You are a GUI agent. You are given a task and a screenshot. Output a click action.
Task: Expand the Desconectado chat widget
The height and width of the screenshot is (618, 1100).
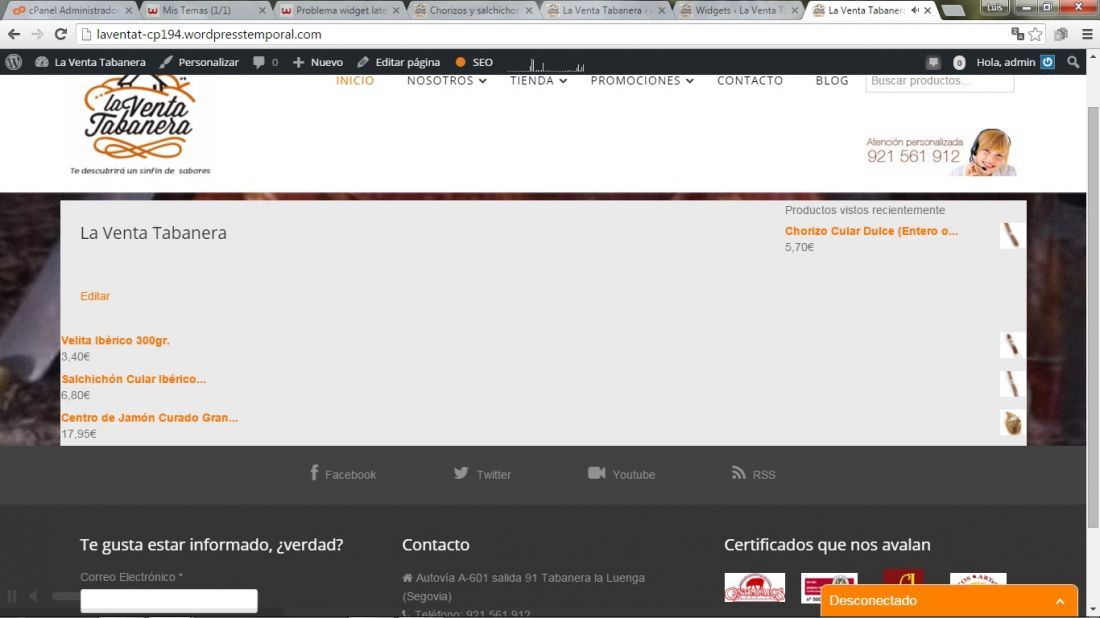pyautogui.click(x=948, y=600)
